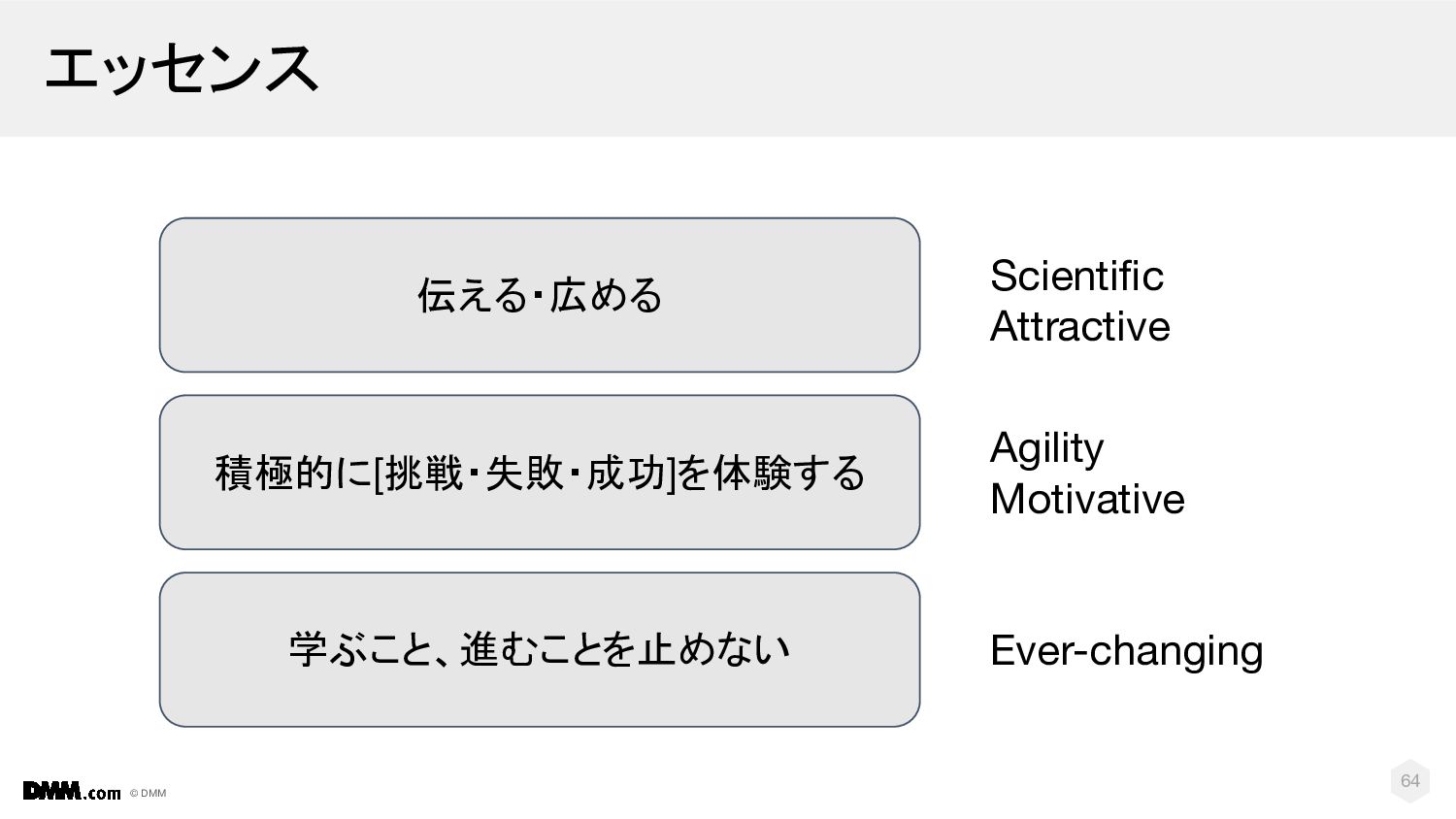Screen dimensions: 1456x819
Task: Click the Ever-changing label
Action: coord(1126,651)
